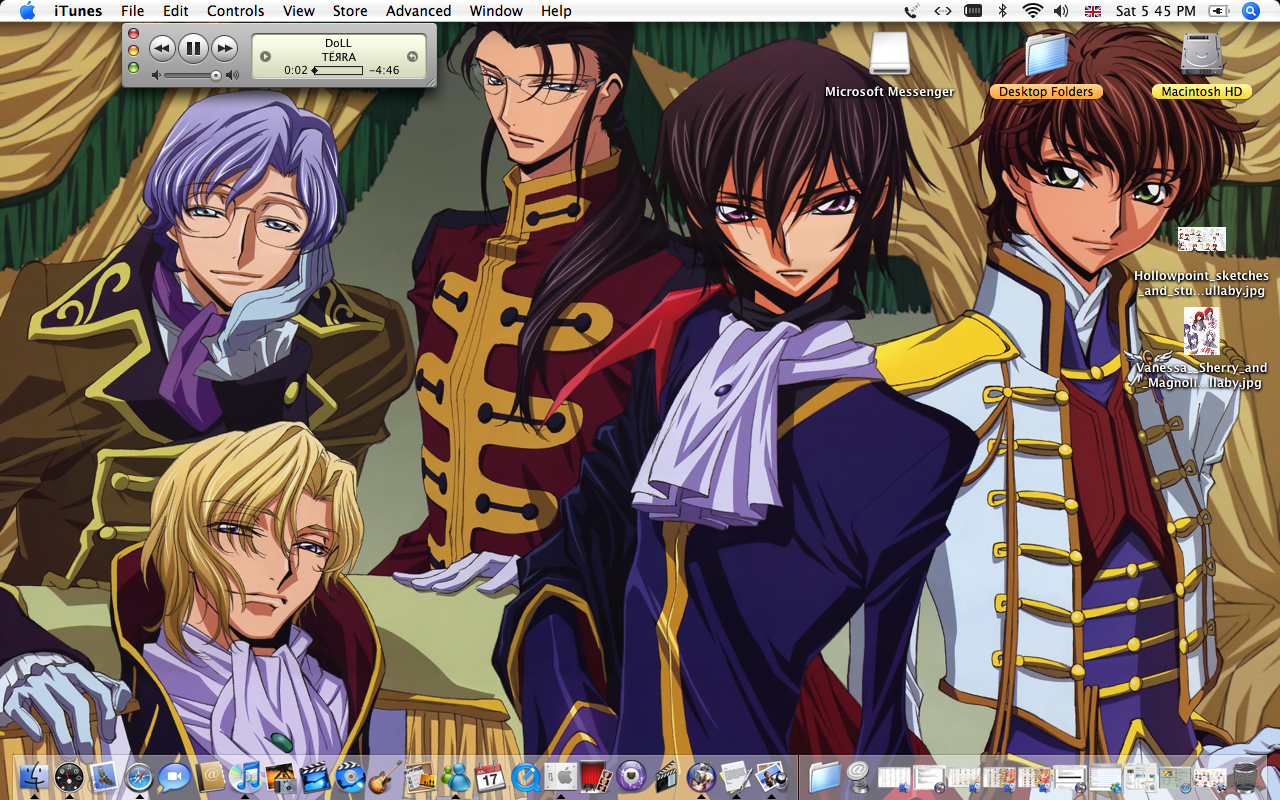The height and width of the screenshot is (800, 1280).
Task: Click the iTunes icon in the Dock
Action: point(245,776)
